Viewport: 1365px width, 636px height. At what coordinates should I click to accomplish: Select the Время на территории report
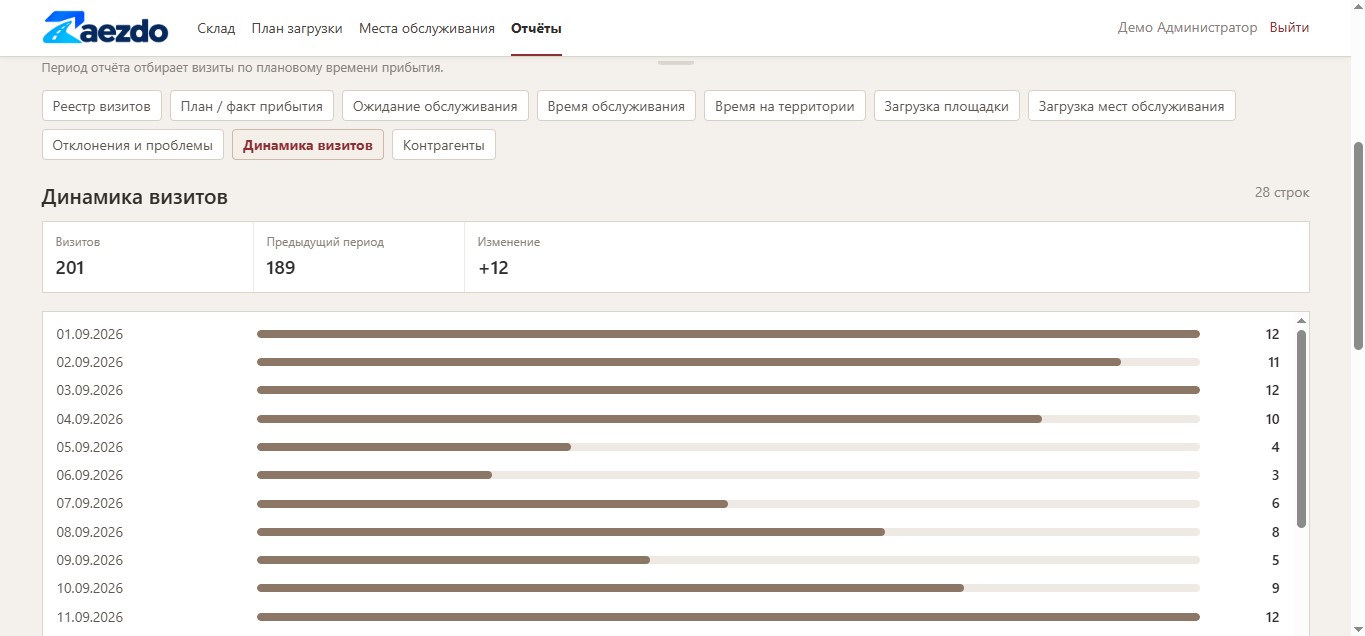coord(785,106)
